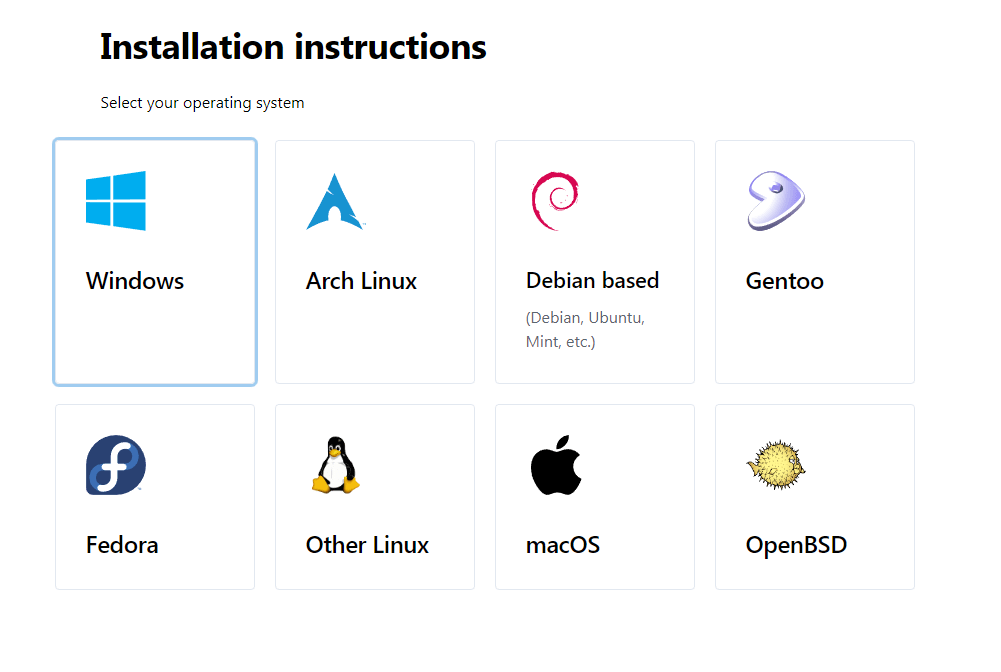Click the Arch Linux logo icon
This screenshot has height=672, width=1001.
[335, 201]
